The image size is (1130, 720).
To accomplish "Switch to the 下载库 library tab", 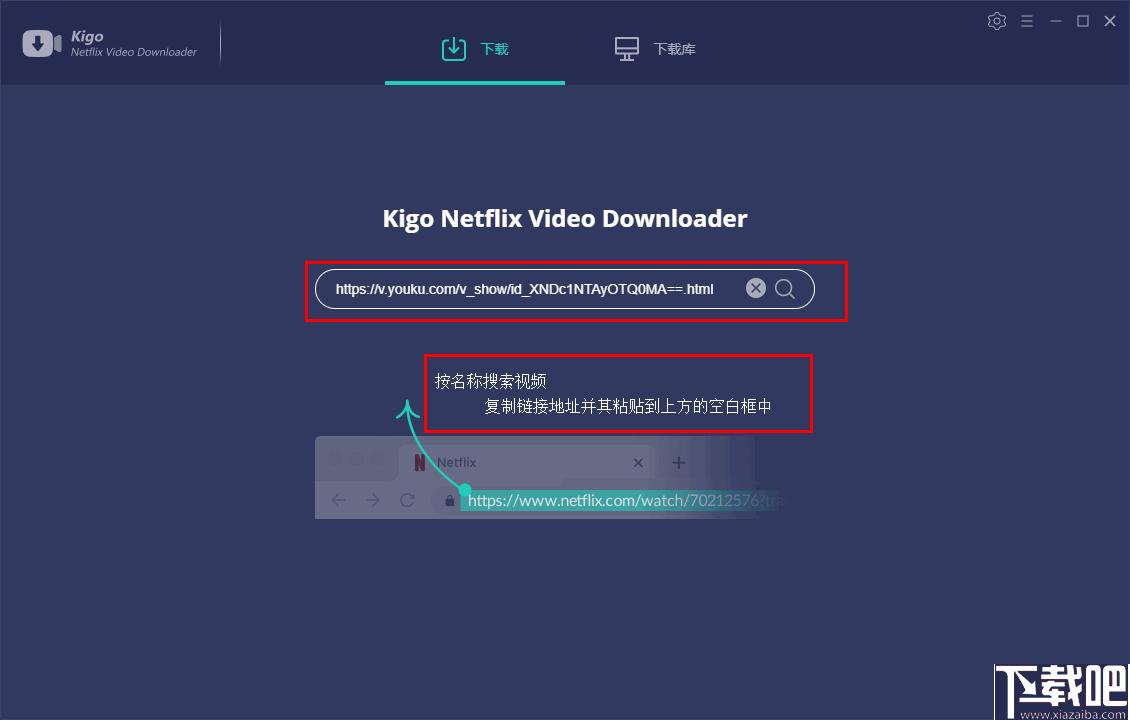I will (x=655, y=49).
